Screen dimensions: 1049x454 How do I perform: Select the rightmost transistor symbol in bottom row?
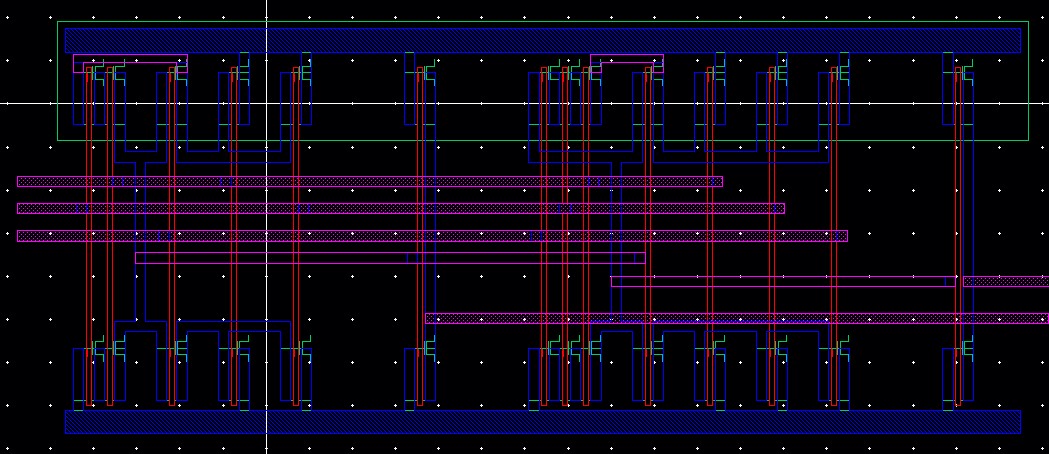[964, 349]
